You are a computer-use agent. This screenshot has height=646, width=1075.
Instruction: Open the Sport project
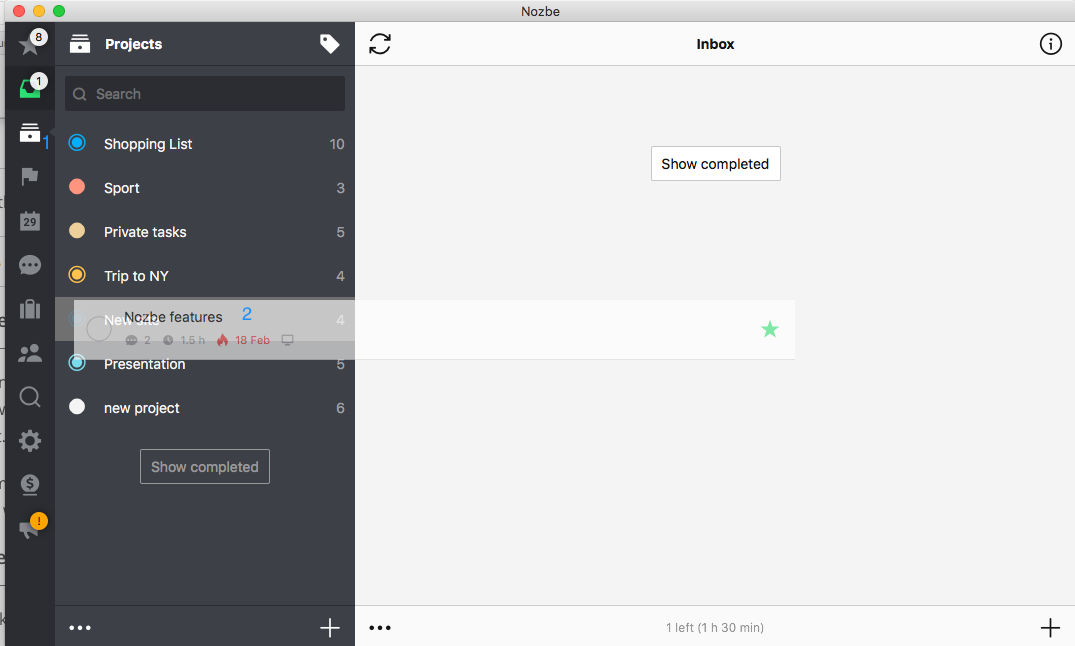click(205, 188)
